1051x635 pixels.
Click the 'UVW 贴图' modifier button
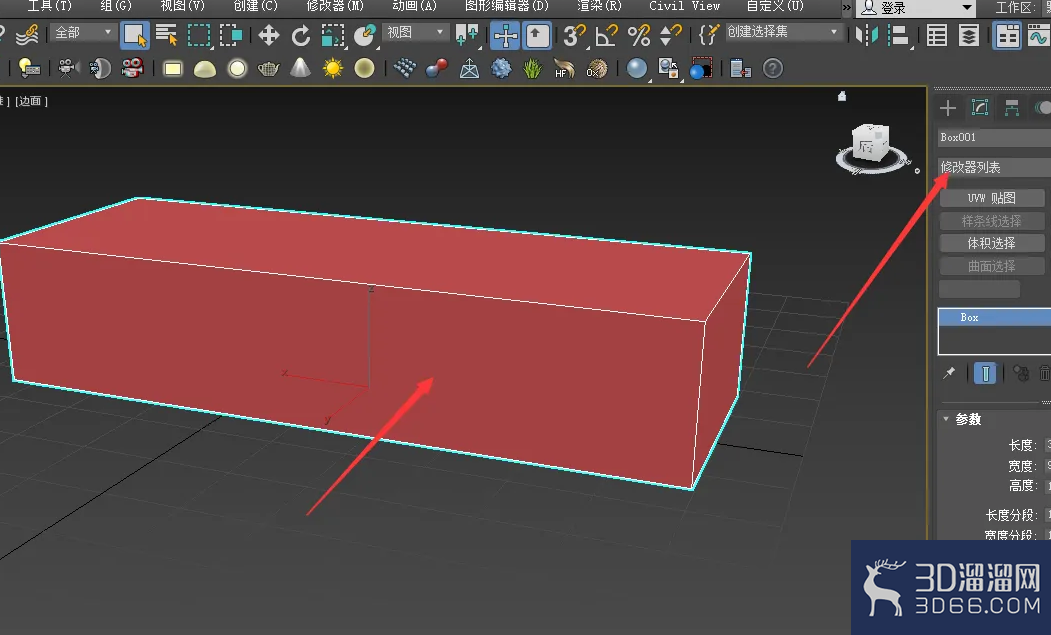tap(991, 198)
